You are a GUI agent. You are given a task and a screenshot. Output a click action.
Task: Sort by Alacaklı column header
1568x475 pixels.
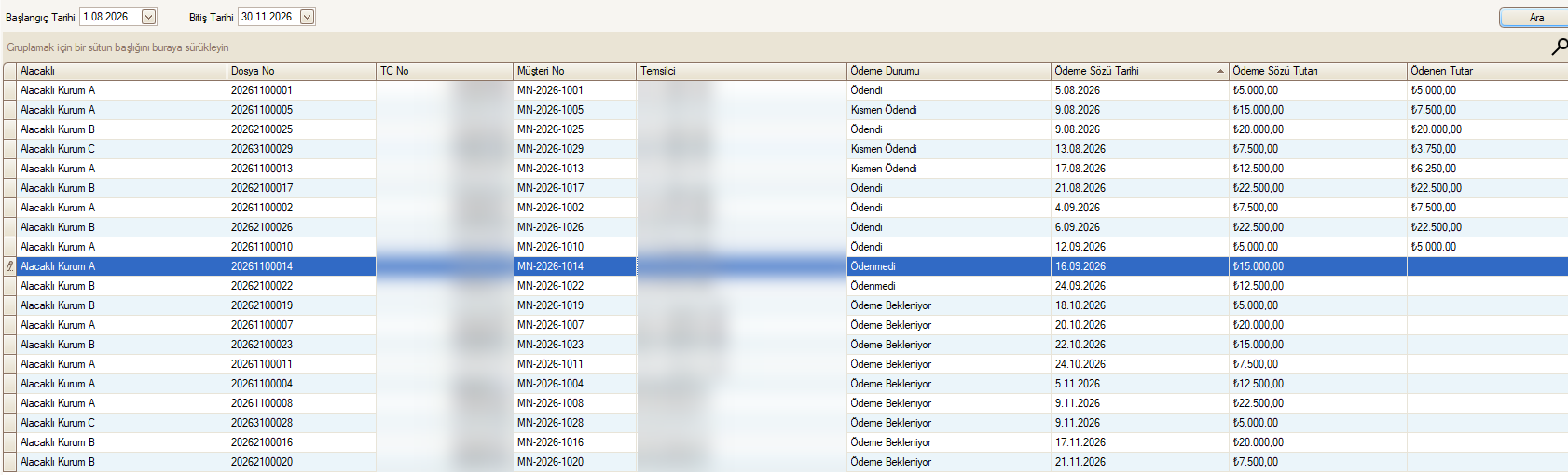pyautogui.click(x=122, y=71)
